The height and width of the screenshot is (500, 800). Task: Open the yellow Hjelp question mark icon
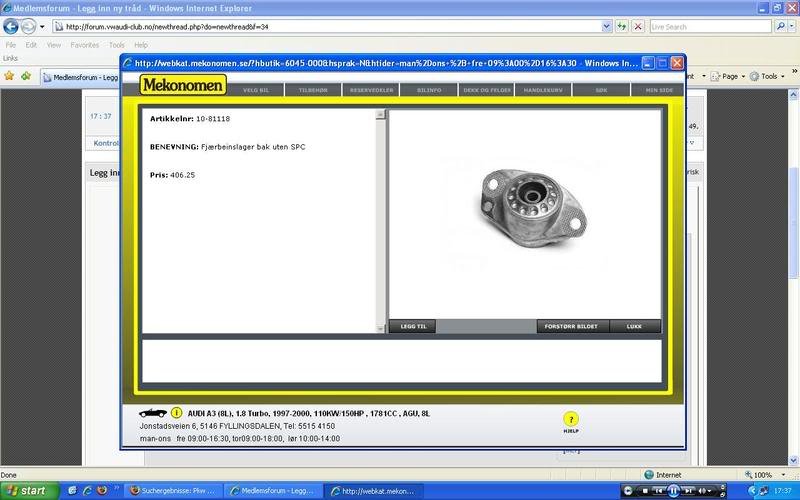coord(571,420)
